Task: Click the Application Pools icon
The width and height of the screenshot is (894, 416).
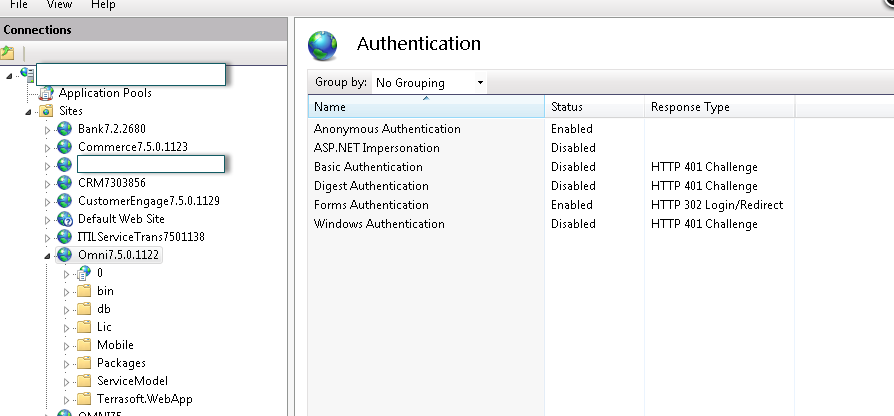Action: click(x=45, y=93)
